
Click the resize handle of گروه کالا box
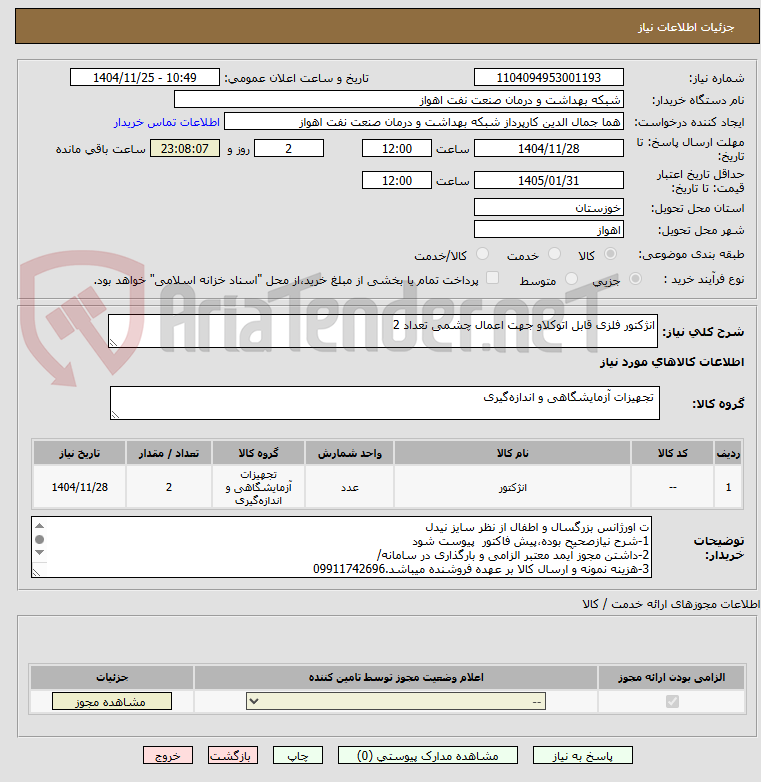point(116,414)
